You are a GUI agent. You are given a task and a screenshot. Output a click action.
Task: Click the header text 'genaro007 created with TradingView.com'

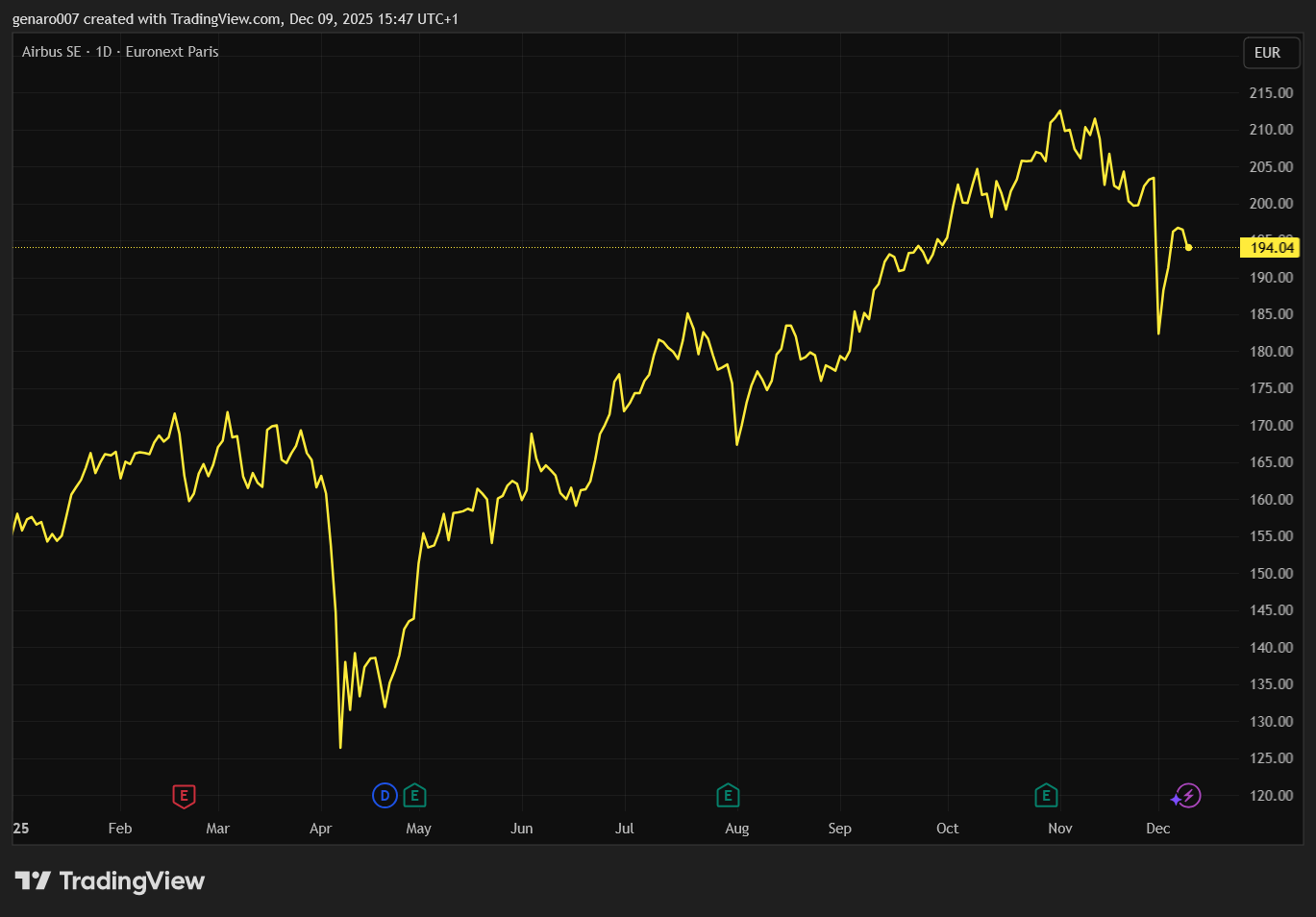146,19
